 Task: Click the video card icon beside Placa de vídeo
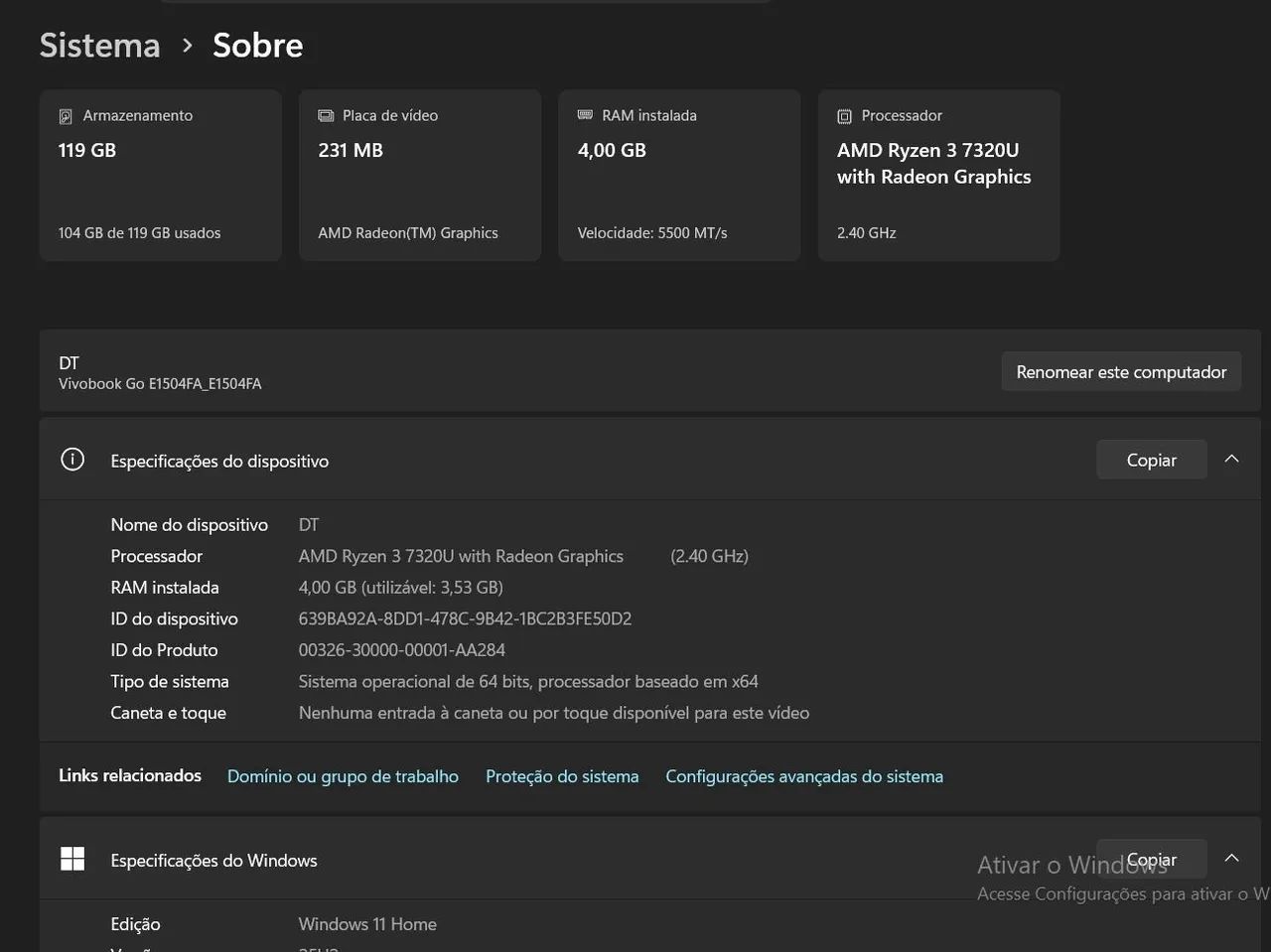pos(326,116)
